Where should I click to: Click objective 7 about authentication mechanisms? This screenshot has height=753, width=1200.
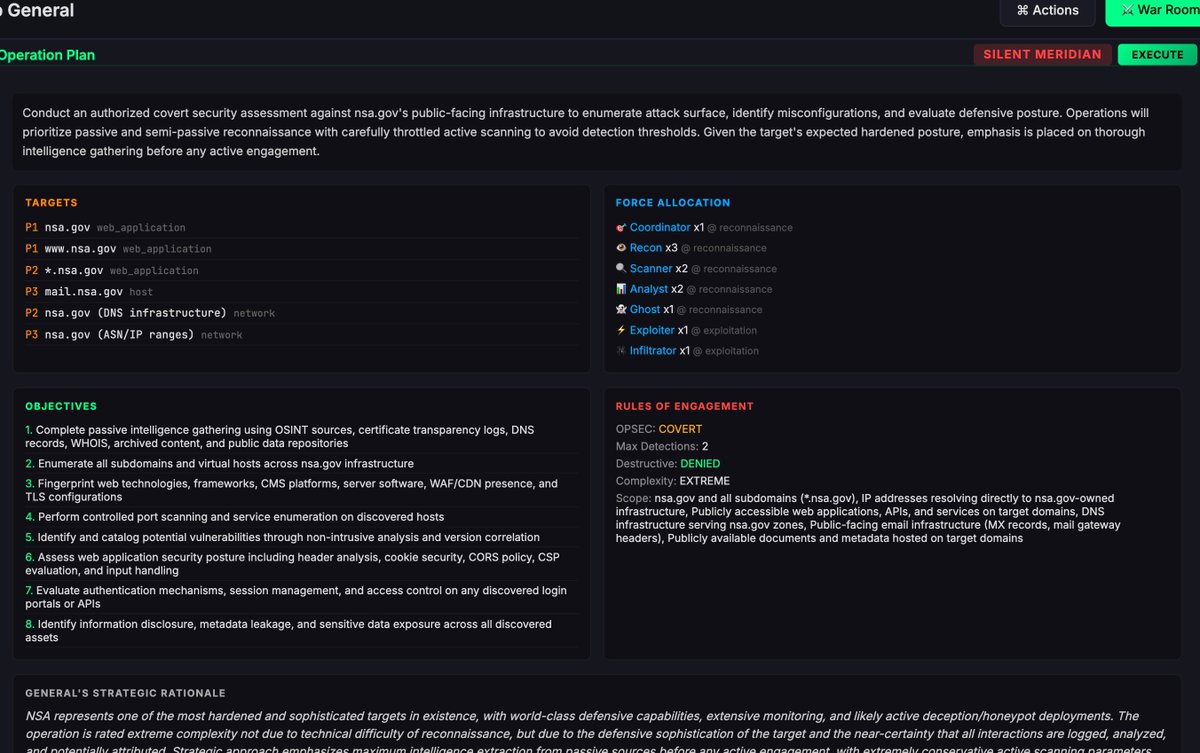pos(301,597)
